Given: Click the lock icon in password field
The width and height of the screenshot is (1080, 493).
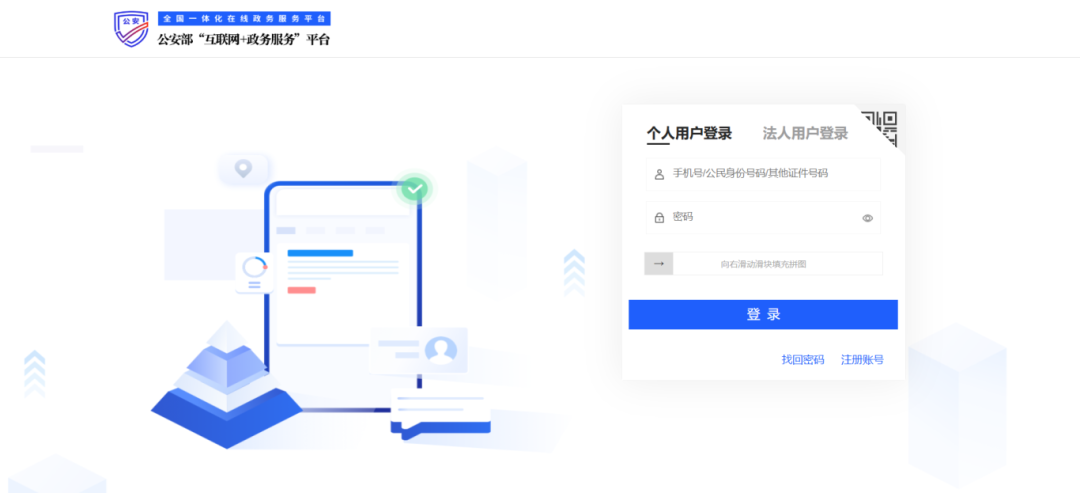Looking at the screenshot, I should click(x=659, y=218).
